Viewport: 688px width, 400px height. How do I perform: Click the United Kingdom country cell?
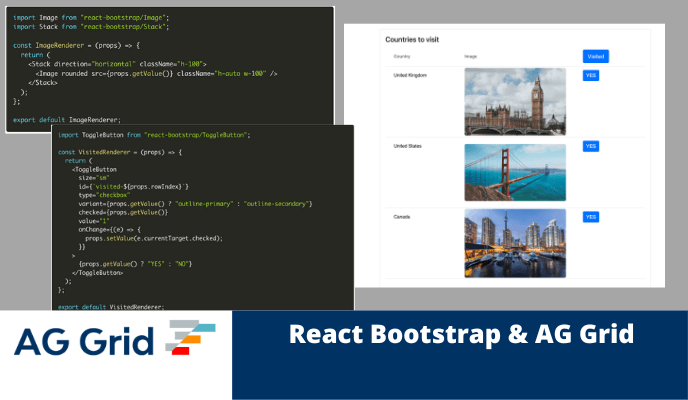click(x=411, y=75)
